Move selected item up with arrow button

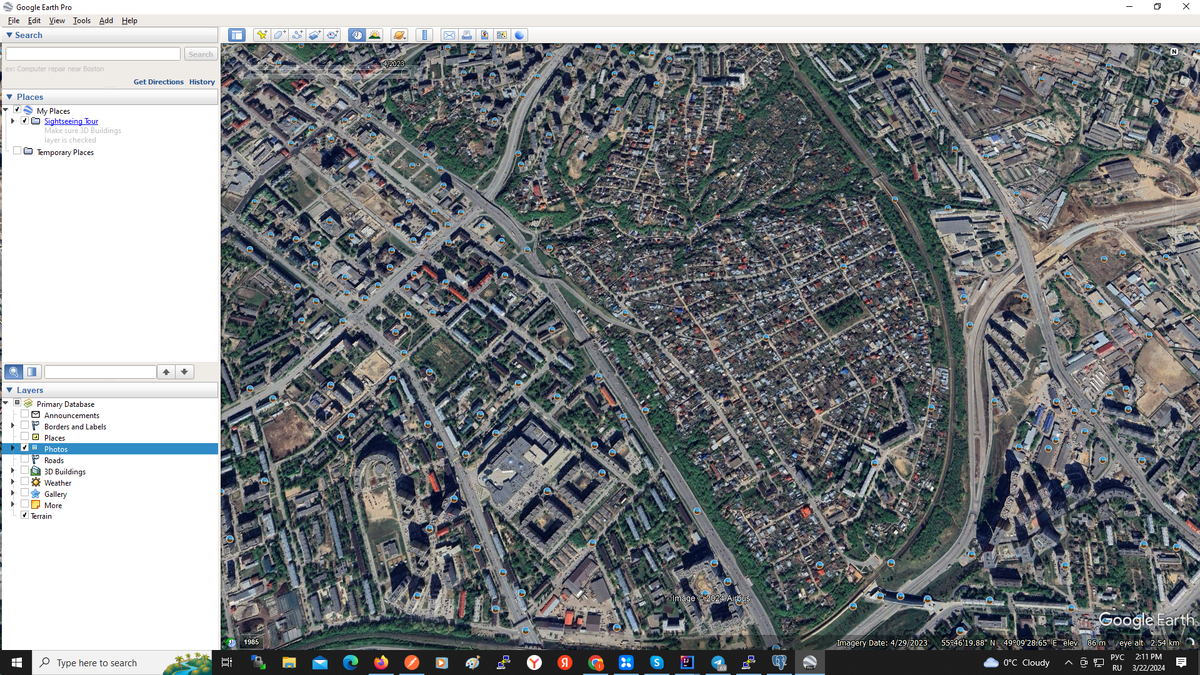click(x=167, y=372)
